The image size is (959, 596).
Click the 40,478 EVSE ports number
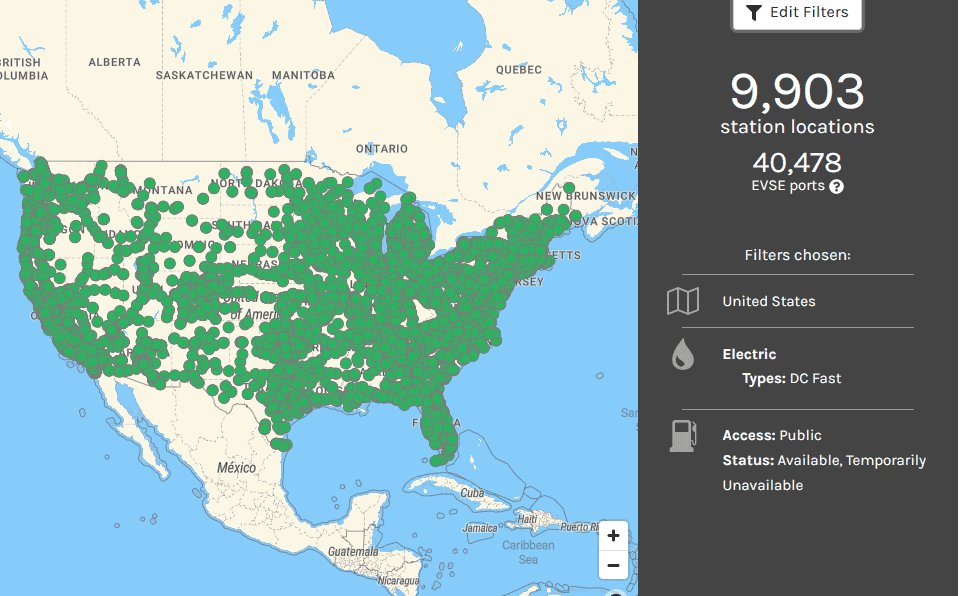pos(797,162)
